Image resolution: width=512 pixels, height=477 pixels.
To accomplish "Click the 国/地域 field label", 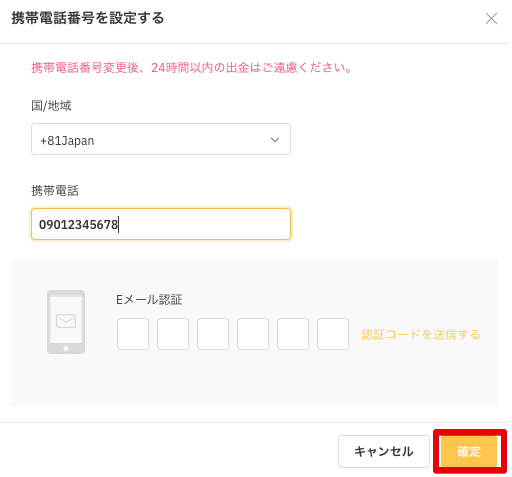I will [x=51, y=106].
